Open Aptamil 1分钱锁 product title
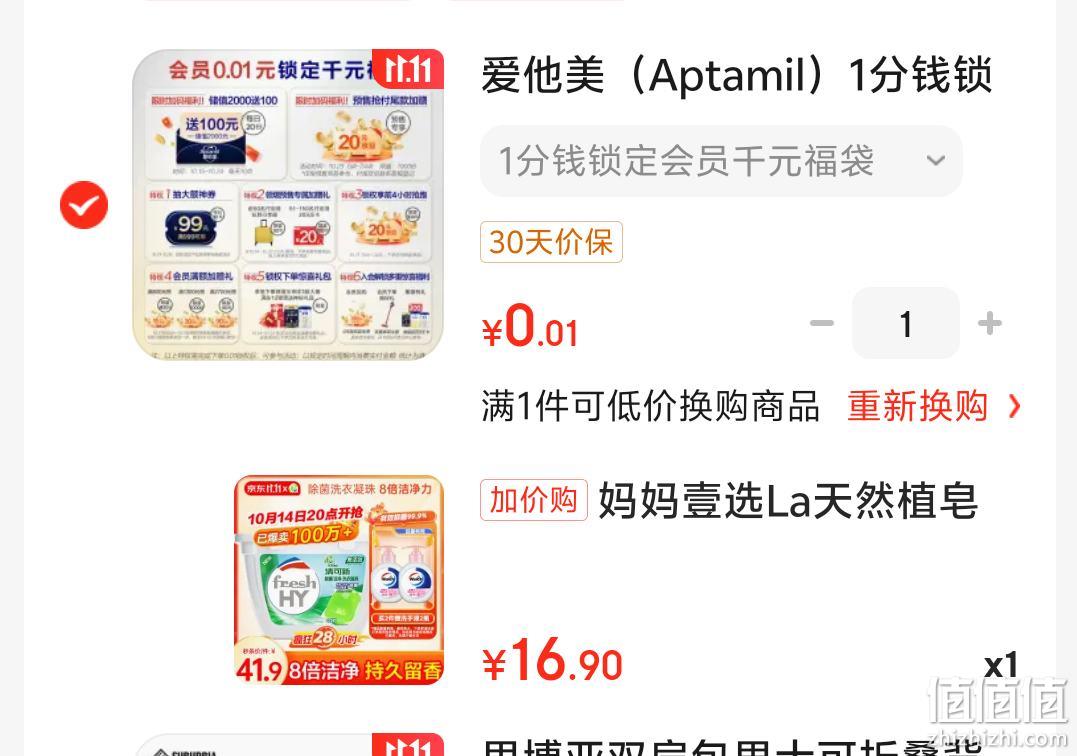Viewport: 1077px width, 756px height. tap(736, 74)
